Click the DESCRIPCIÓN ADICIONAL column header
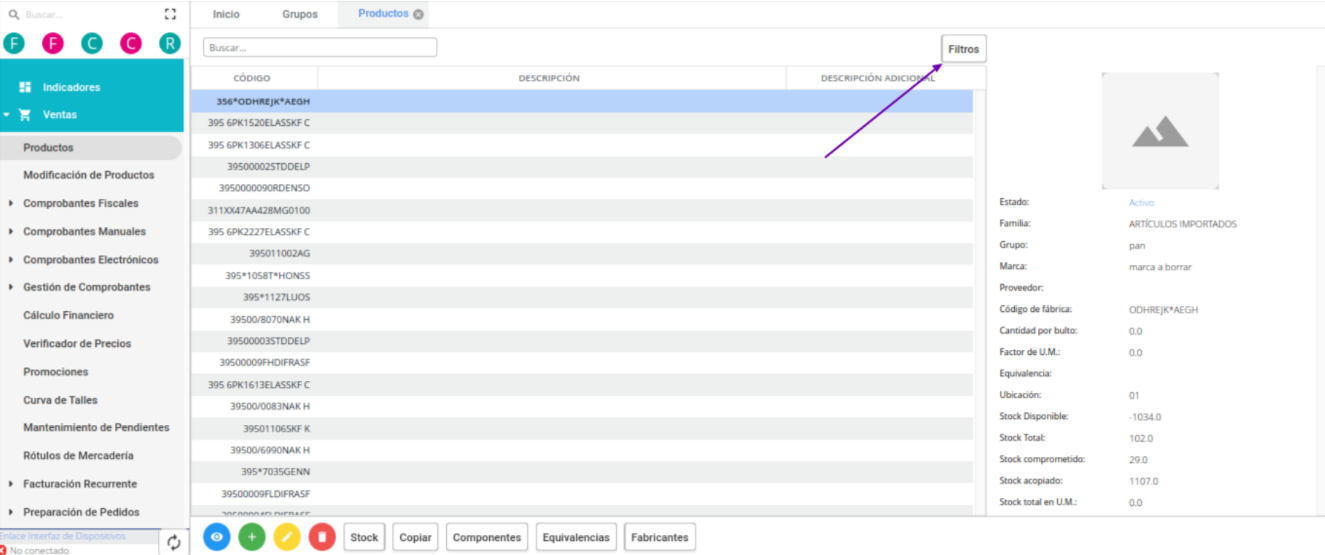Screen dimensions: 1325x555 click(x=878, y=78)
